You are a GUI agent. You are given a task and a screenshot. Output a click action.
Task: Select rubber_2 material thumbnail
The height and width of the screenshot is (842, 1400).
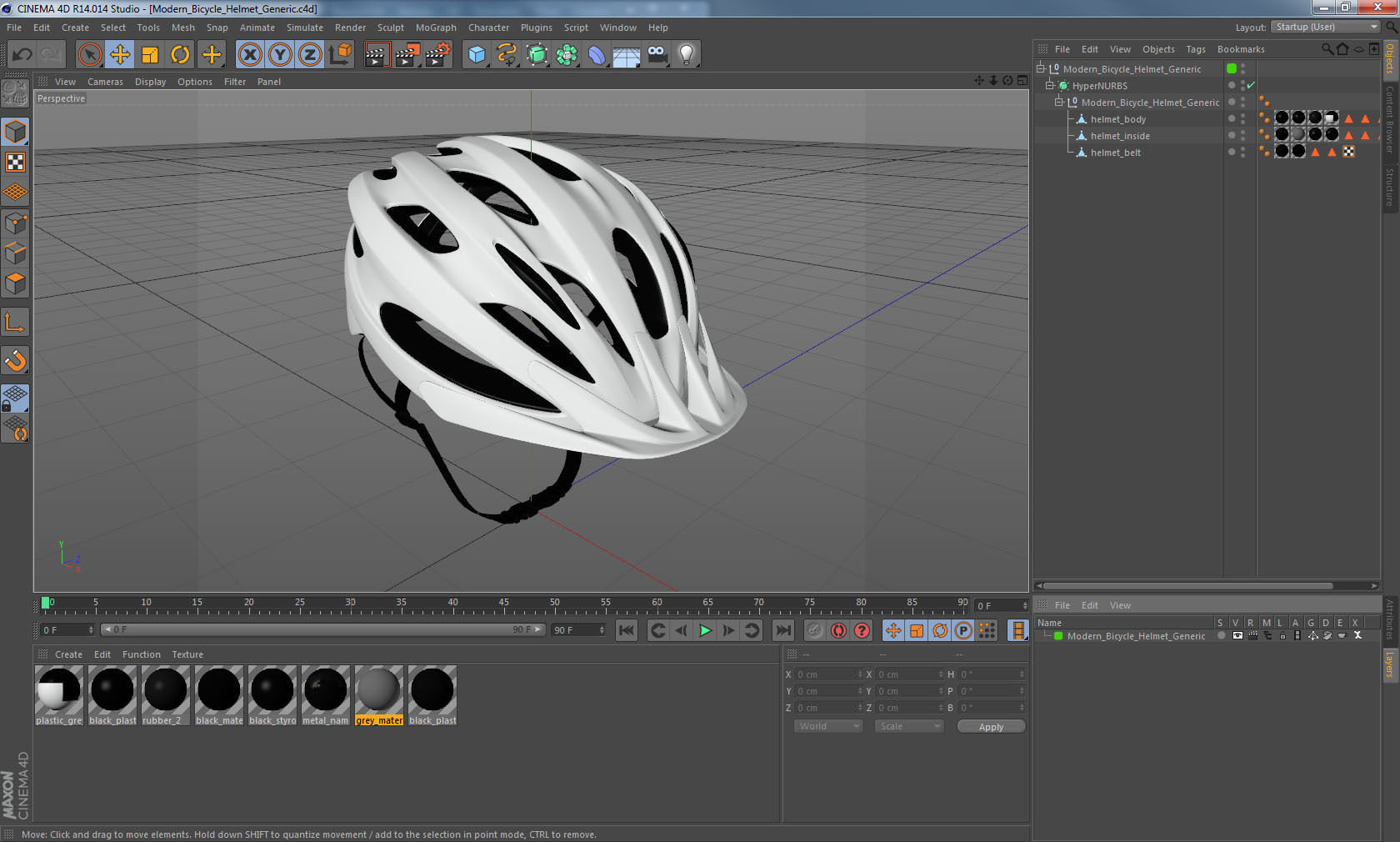click(x=166, y=689)
